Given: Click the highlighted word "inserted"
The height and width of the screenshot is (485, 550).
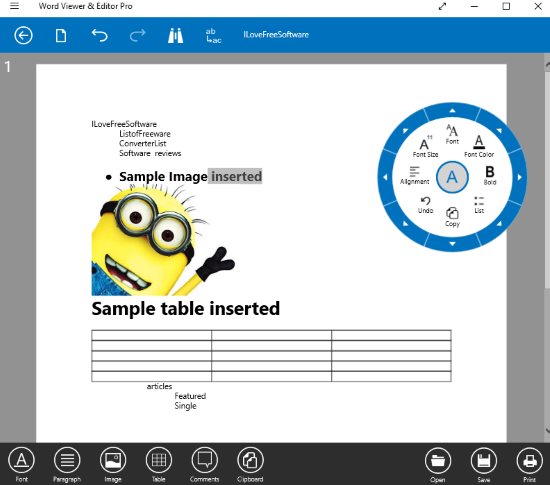Looking at the screenshot, I should coord(236,176).
